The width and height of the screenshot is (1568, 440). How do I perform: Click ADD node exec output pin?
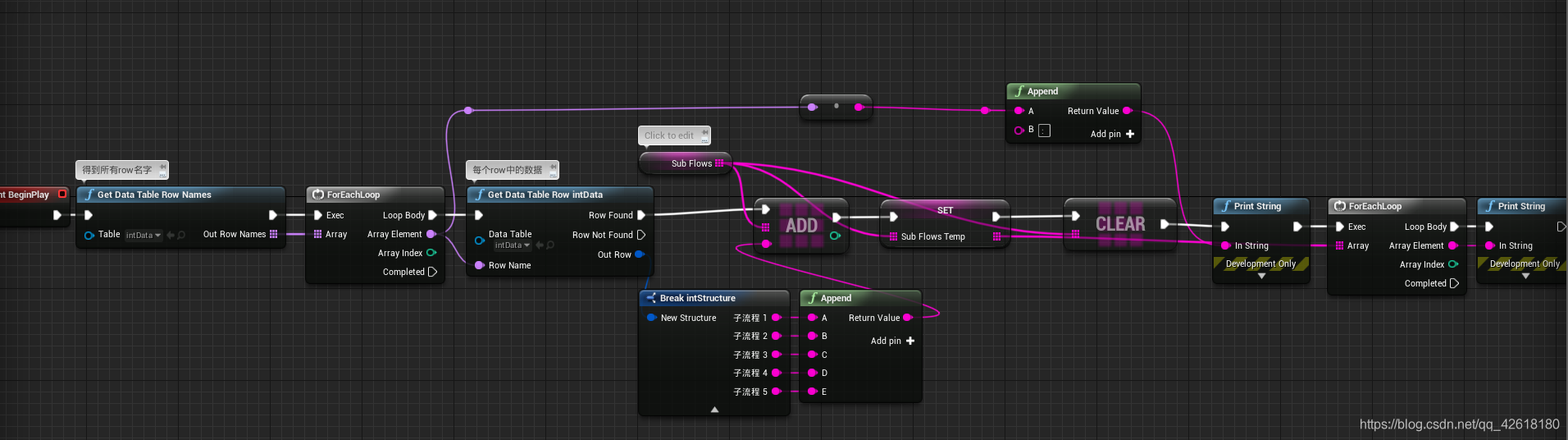(x=836, y=218)
